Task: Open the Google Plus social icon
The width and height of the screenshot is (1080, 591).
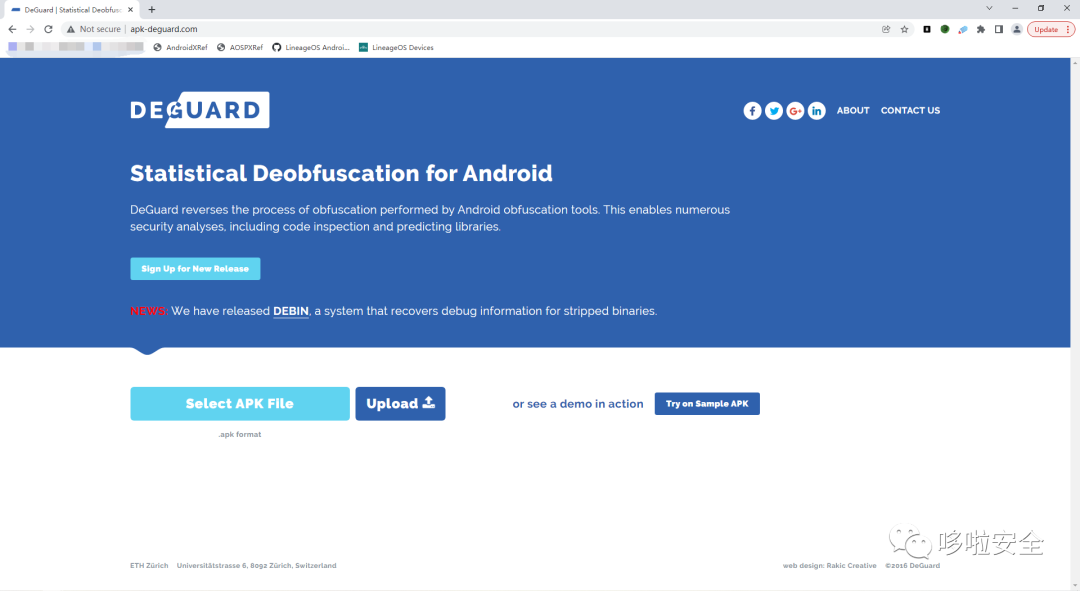Action: (x=795, y=111)
